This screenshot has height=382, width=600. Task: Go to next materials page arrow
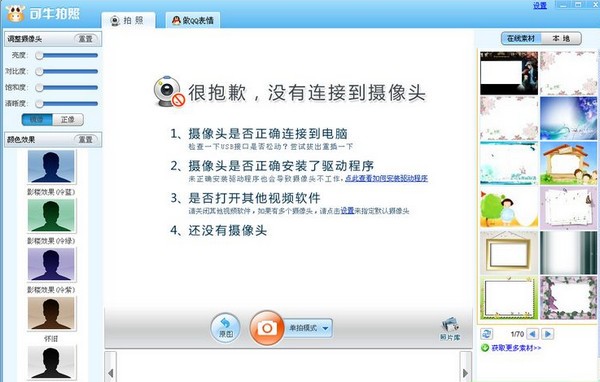pyautogui.click(x=548, y=334)
